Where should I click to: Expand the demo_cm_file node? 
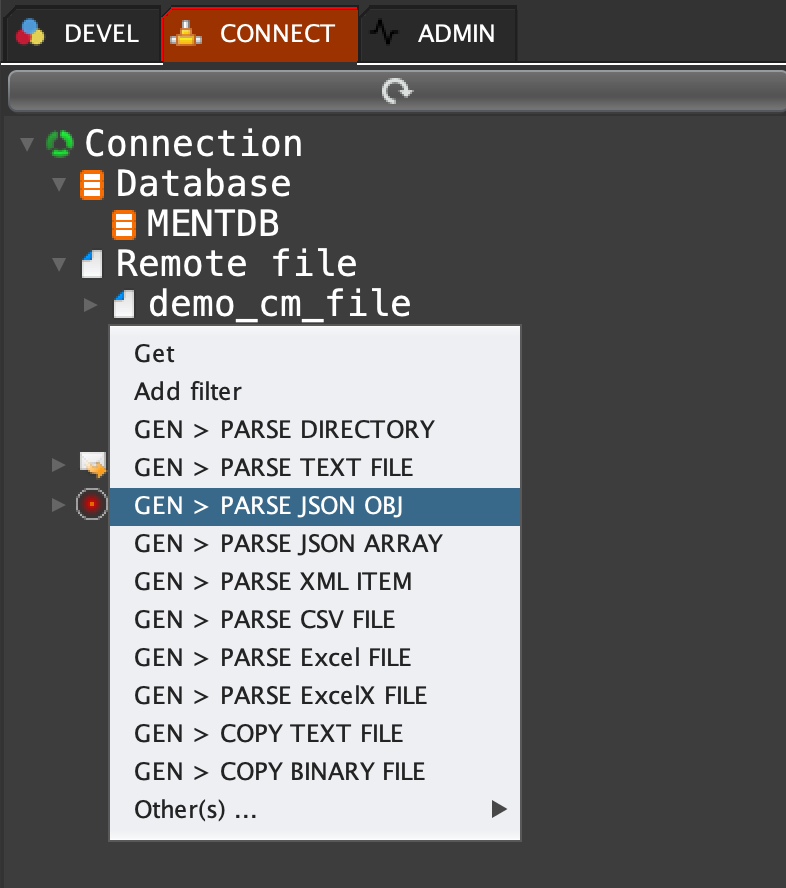91,304
